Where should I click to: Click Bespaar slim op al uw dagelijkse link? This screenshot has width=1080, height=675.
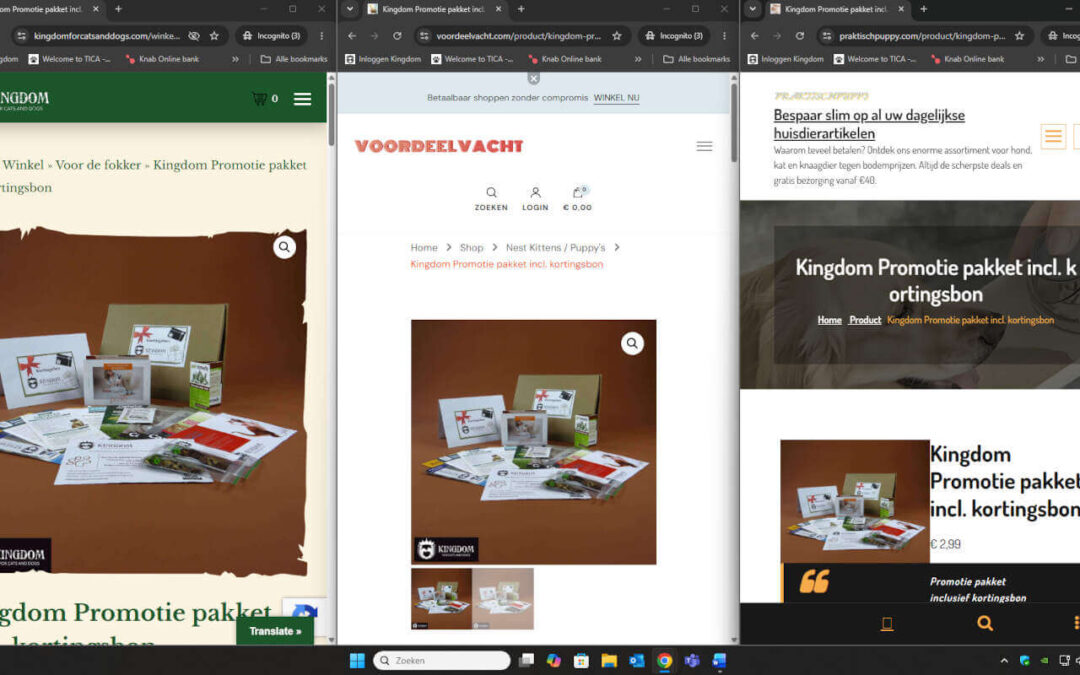(869, 124)
